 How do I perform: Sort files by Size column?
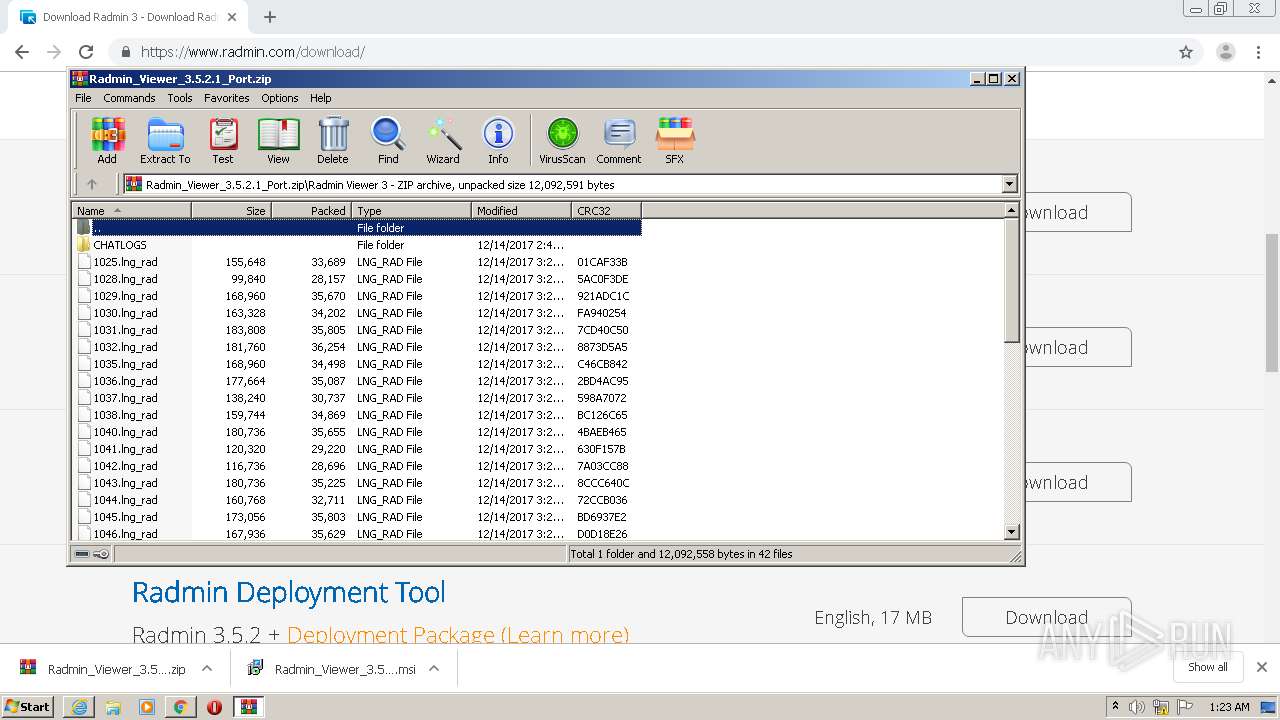click(231, 210)
